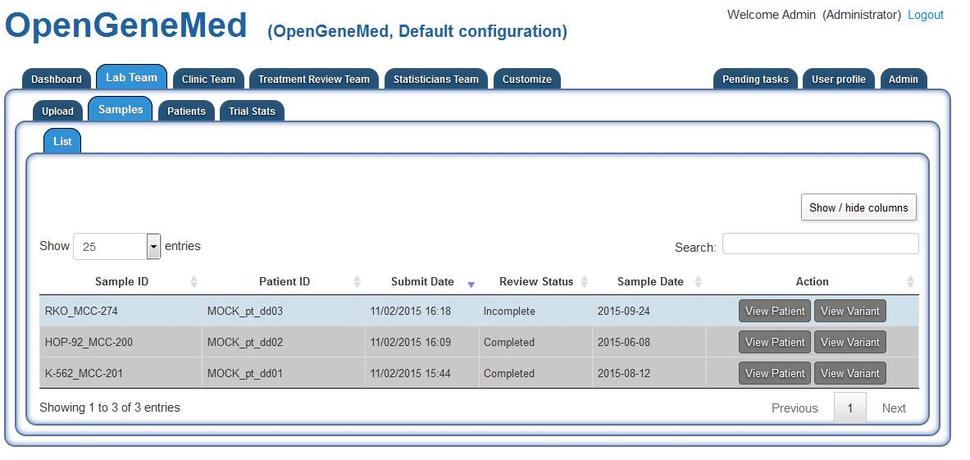Open the Trial Stats sub-tab

tap(251, 111)
